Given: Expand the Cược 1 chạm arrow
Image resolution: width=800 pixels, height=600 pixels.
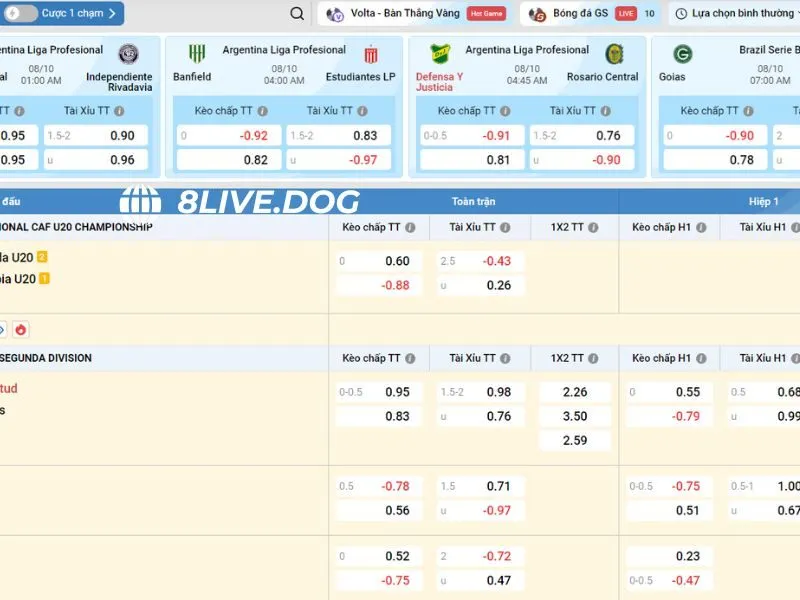Looking at the screenshot, I should click(112, 14).
